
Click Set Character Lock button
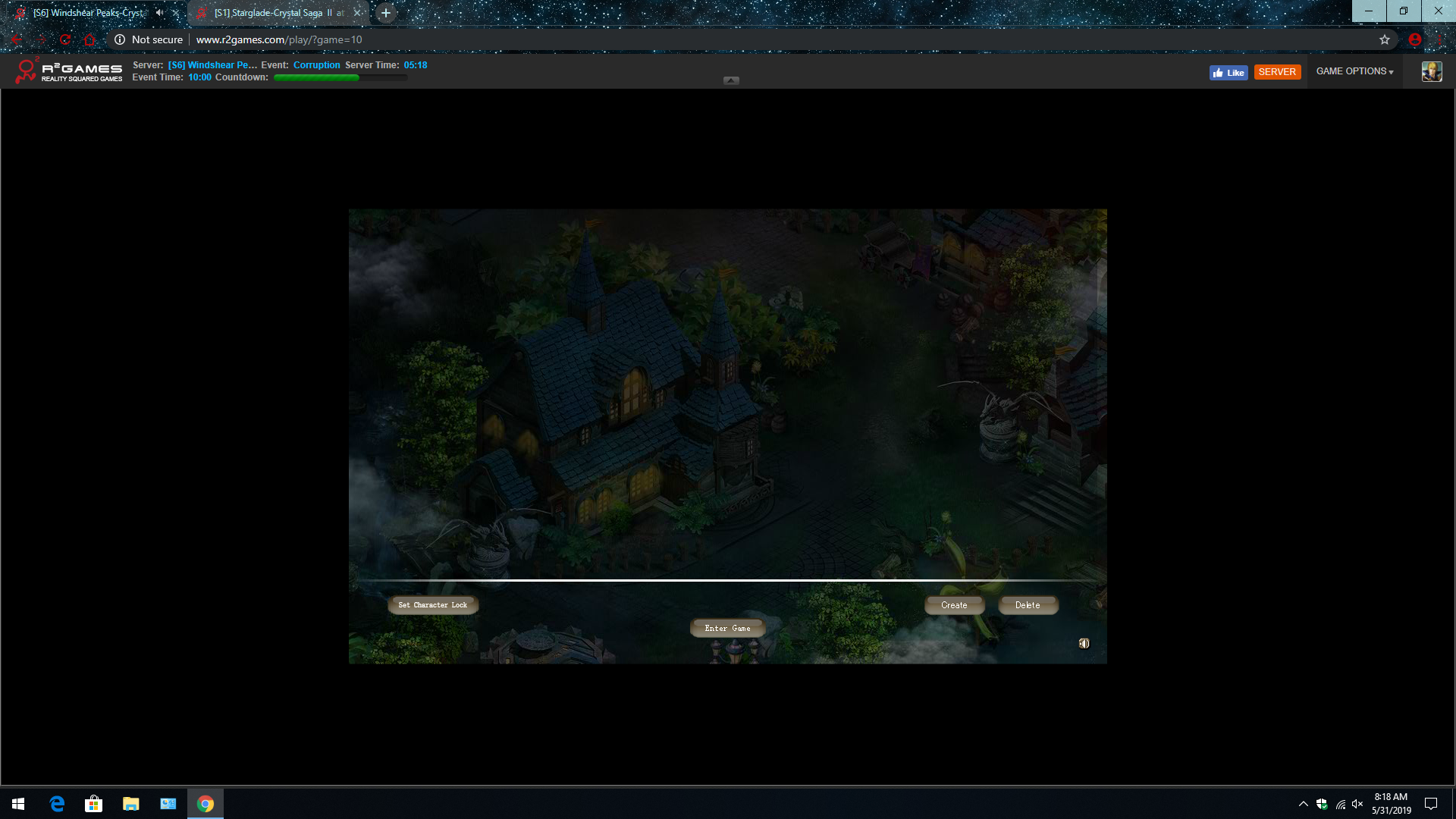point(432,605)
